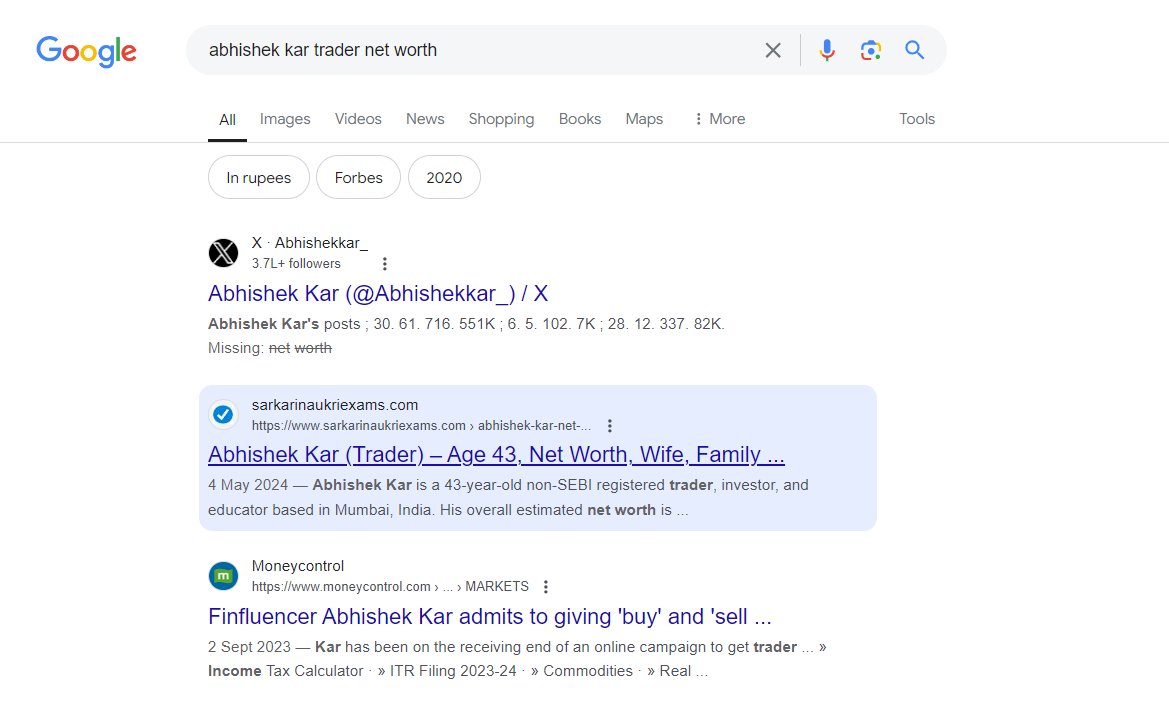
Task: Open the three-dot menu on the X result
Action: tap(385, 263)
